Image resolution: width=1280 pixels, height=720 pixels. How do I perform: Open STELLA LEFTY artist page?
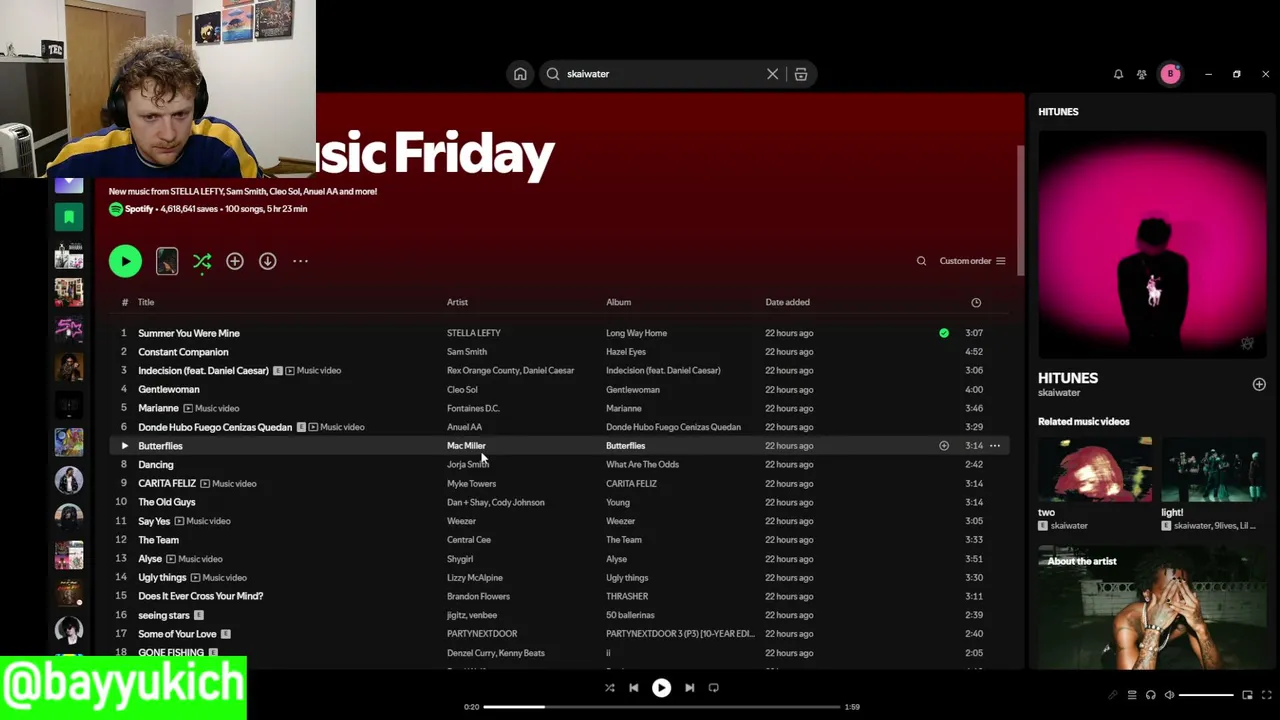474,333
